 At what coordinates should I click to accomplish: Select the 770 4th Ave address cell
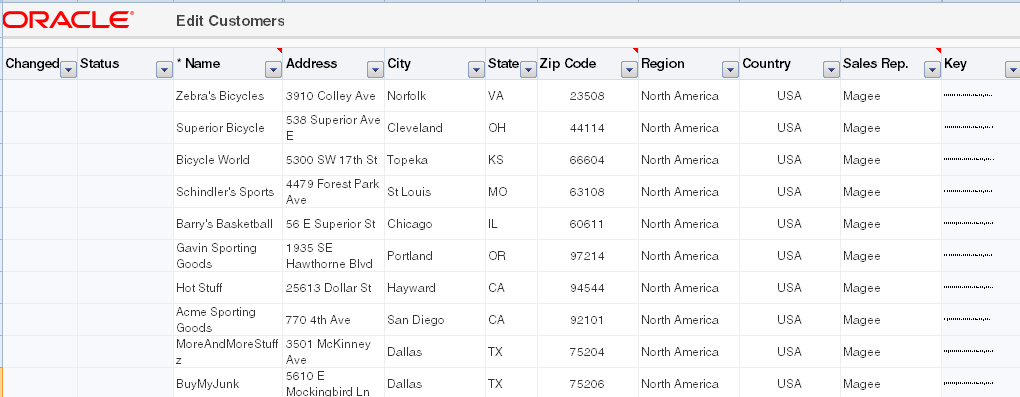point(333,320)
